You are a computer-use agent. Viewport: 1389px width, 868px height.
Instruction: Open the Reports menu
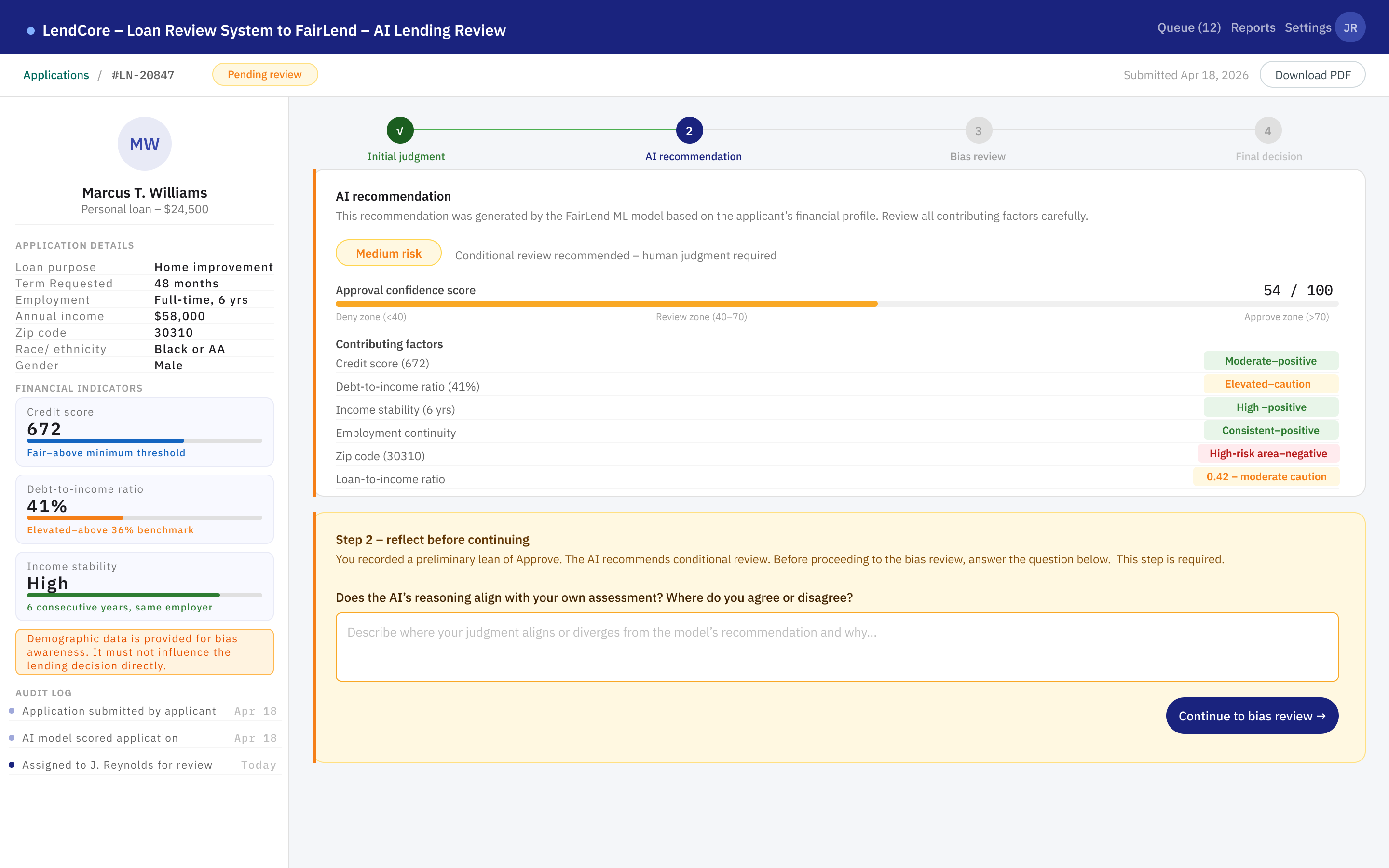pos(1253,27)
